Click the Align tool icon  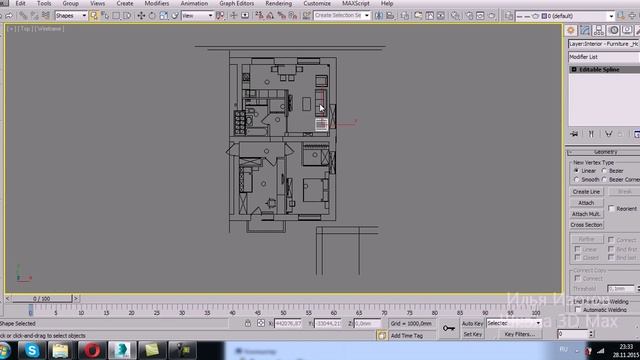pyautogui.click(x=391, y=16)
